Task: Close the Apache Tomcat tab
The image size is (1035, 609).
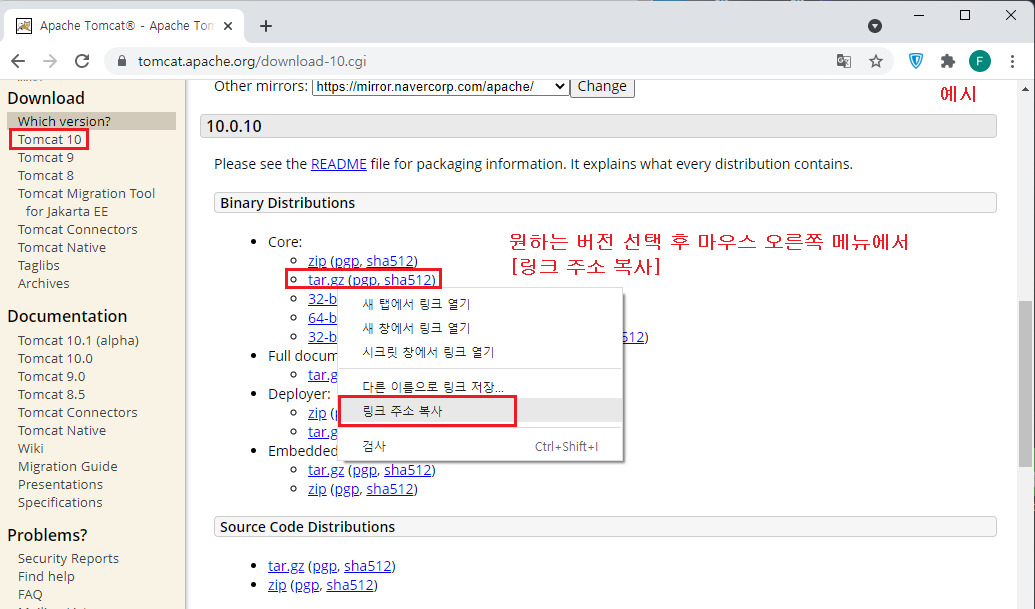Action: click(228, 26)
